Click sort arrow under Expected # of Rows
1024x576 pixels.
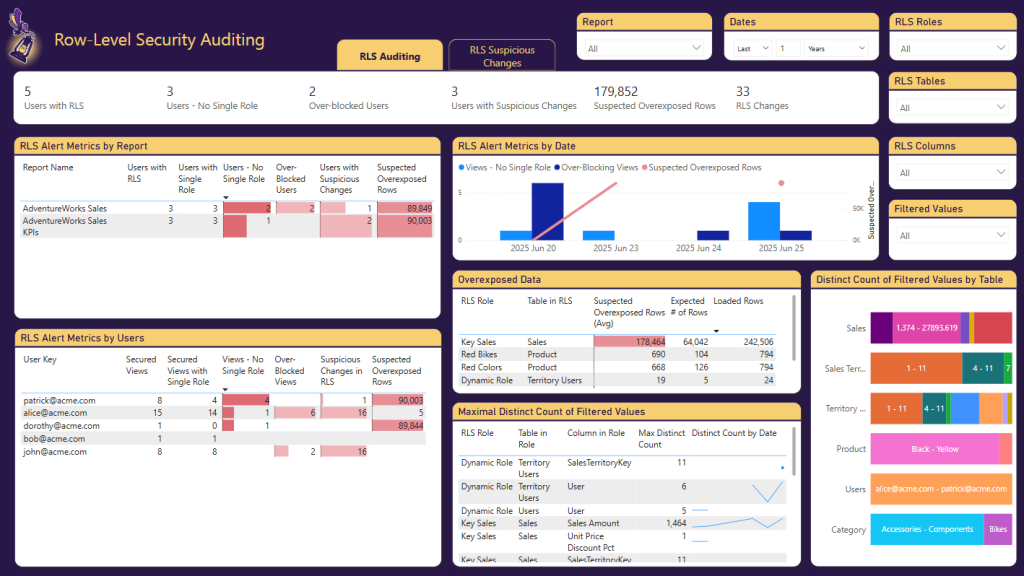click(716, 329)
